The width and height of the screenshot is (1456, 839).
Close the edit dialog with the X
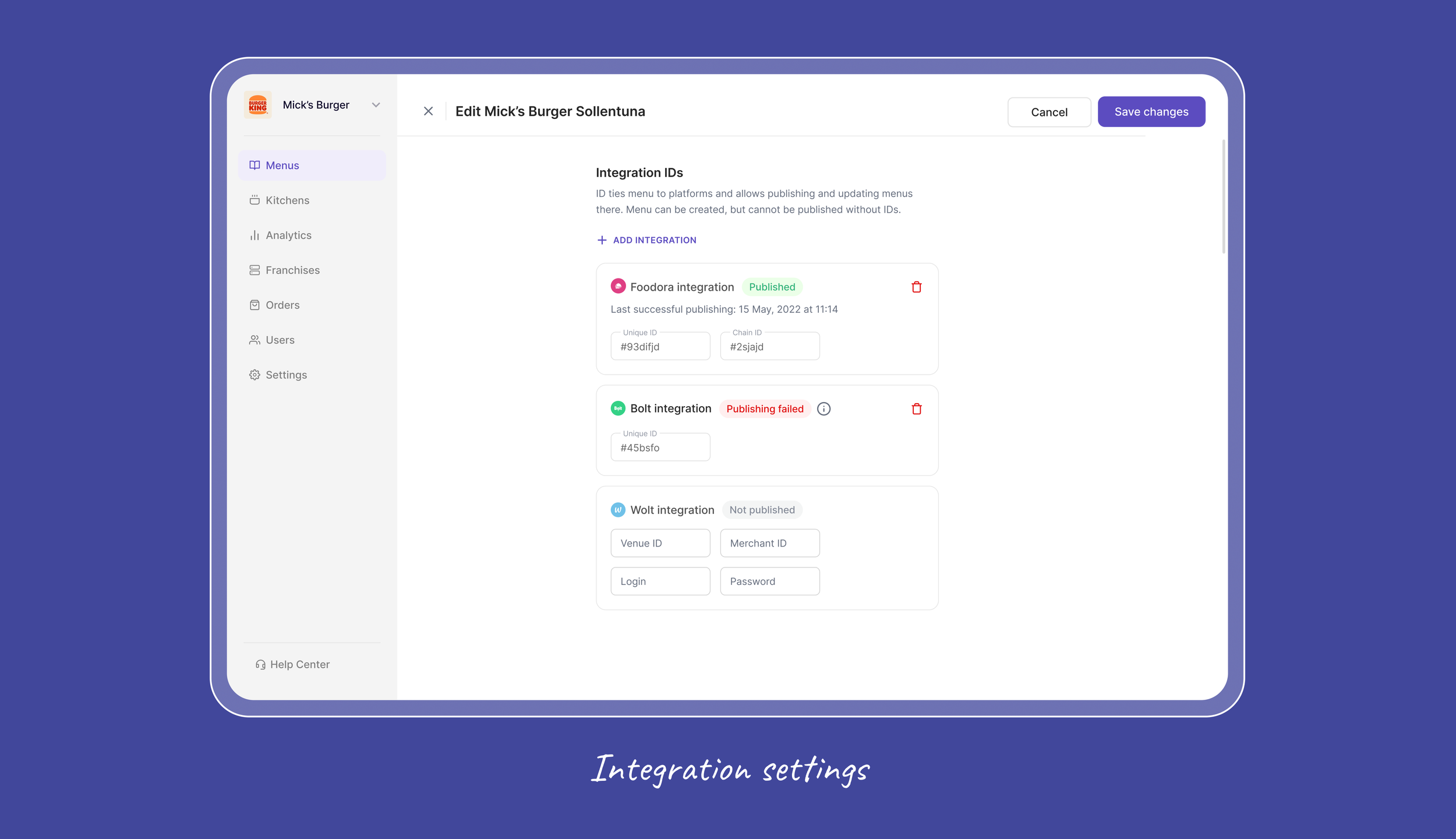428,111
